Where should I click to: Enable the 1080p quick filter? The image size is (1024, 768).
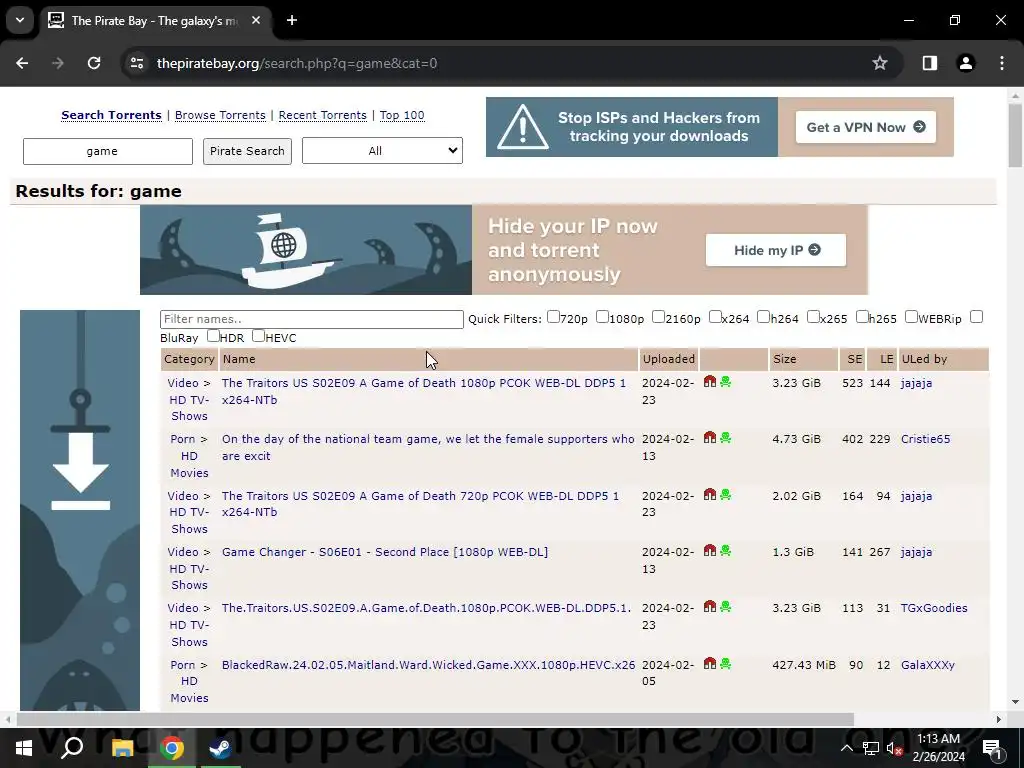click(602, 317)
